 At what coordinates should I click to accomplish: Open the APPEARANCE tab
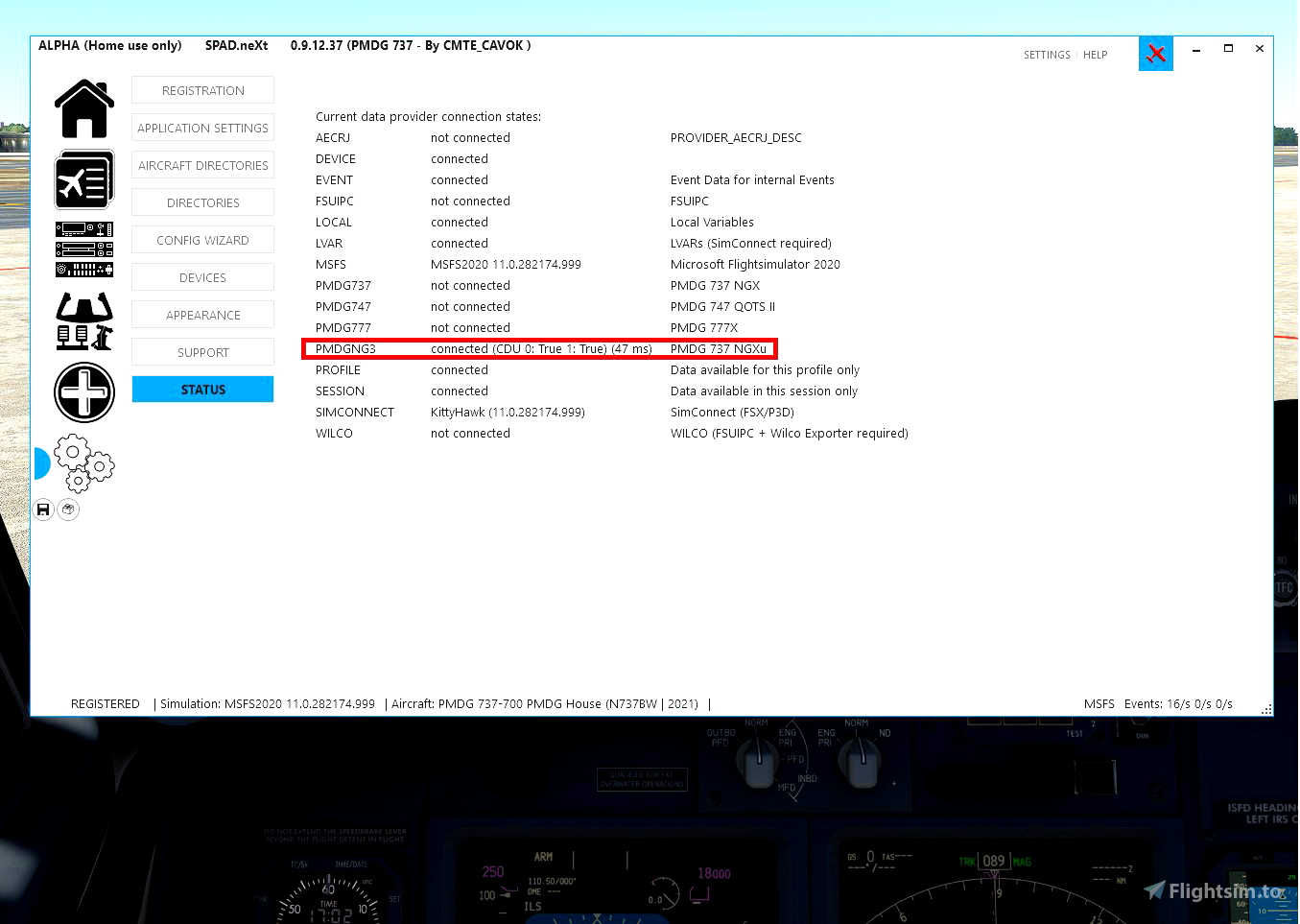(x=202, y=315)
